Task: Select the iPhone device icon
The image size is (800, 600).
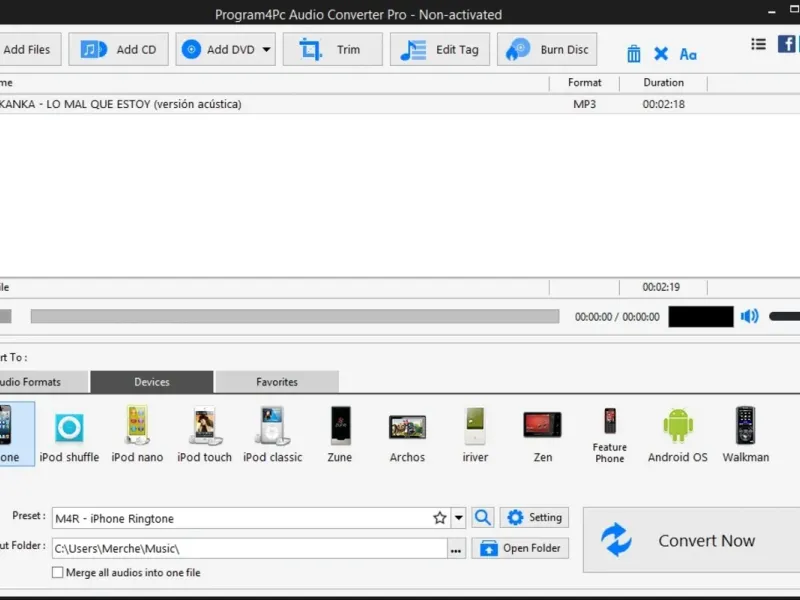Action: coord(15,434)
